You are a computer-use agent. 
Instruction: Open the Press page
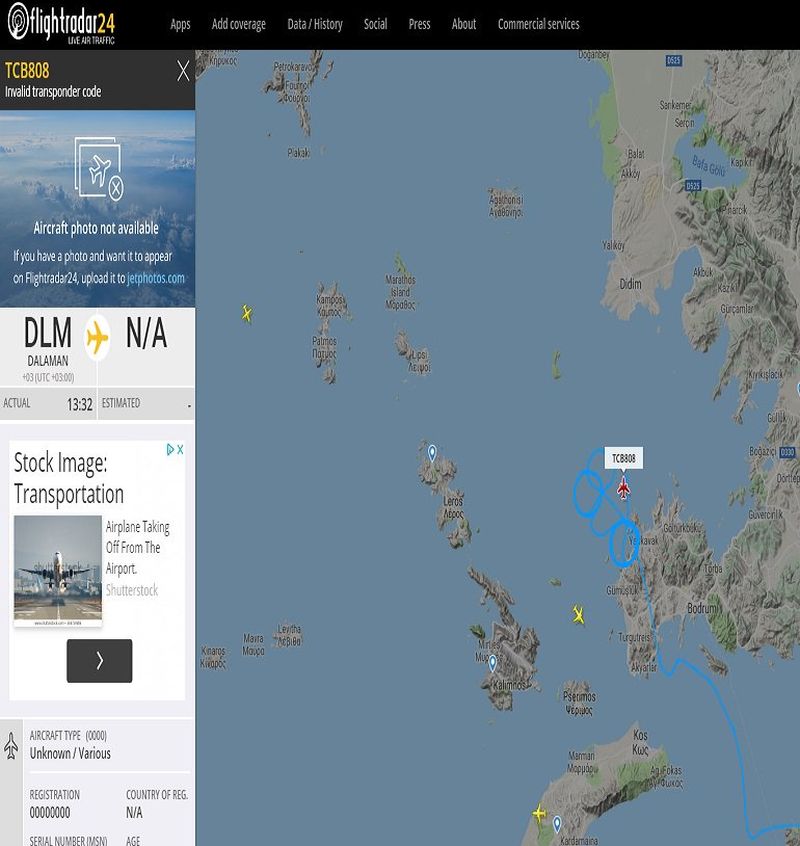tap(419, 24)
